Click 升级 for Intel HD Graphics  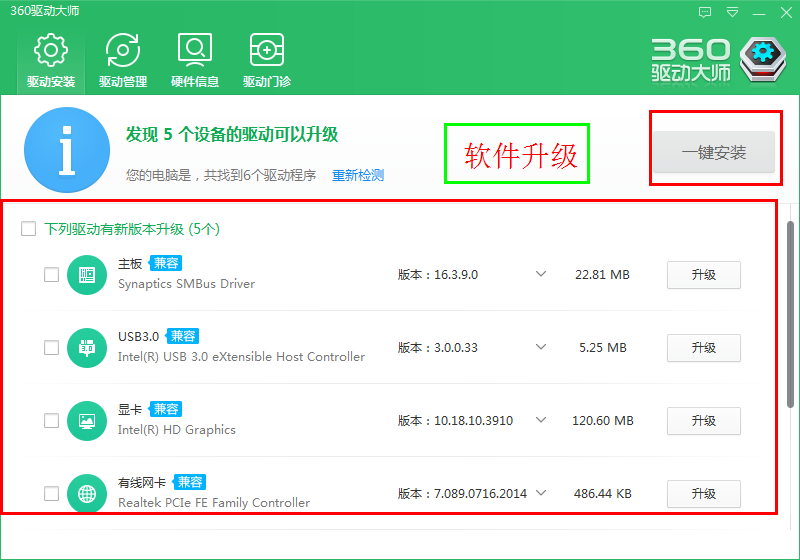[x=704, y=421]
